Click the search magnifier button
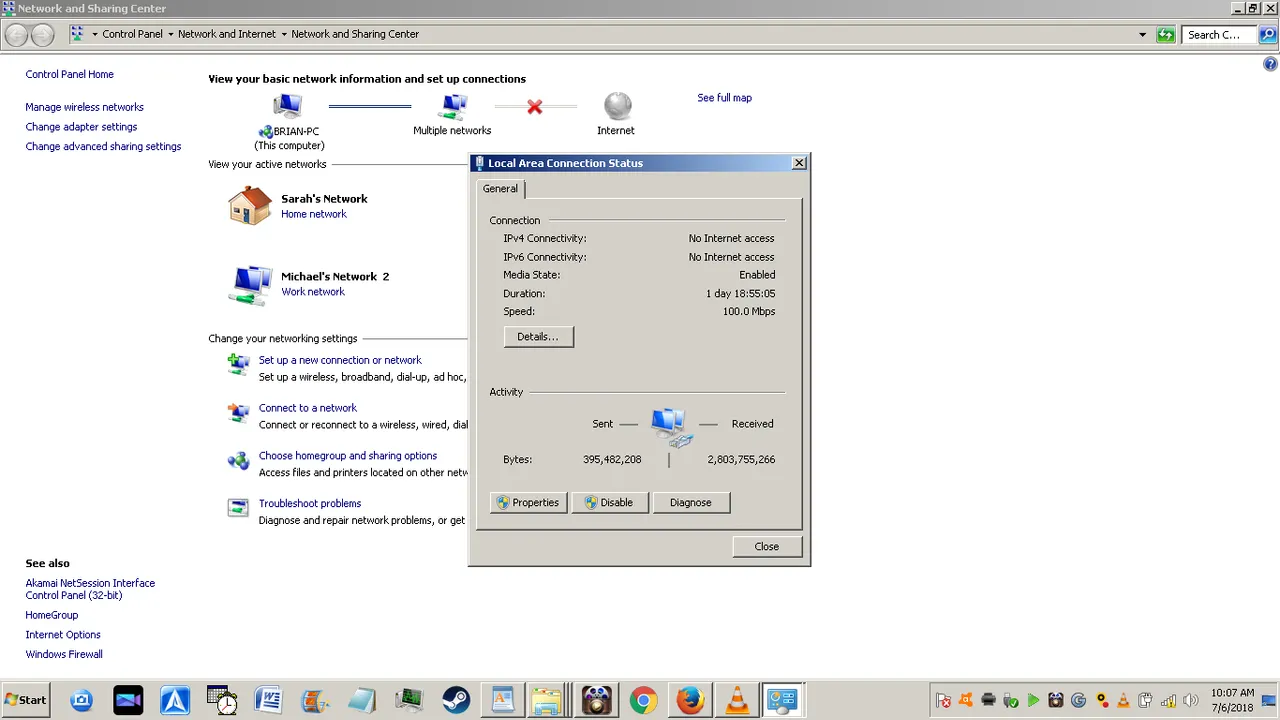This screenshot has width=1280, height=720. (x=1267, y=34)
